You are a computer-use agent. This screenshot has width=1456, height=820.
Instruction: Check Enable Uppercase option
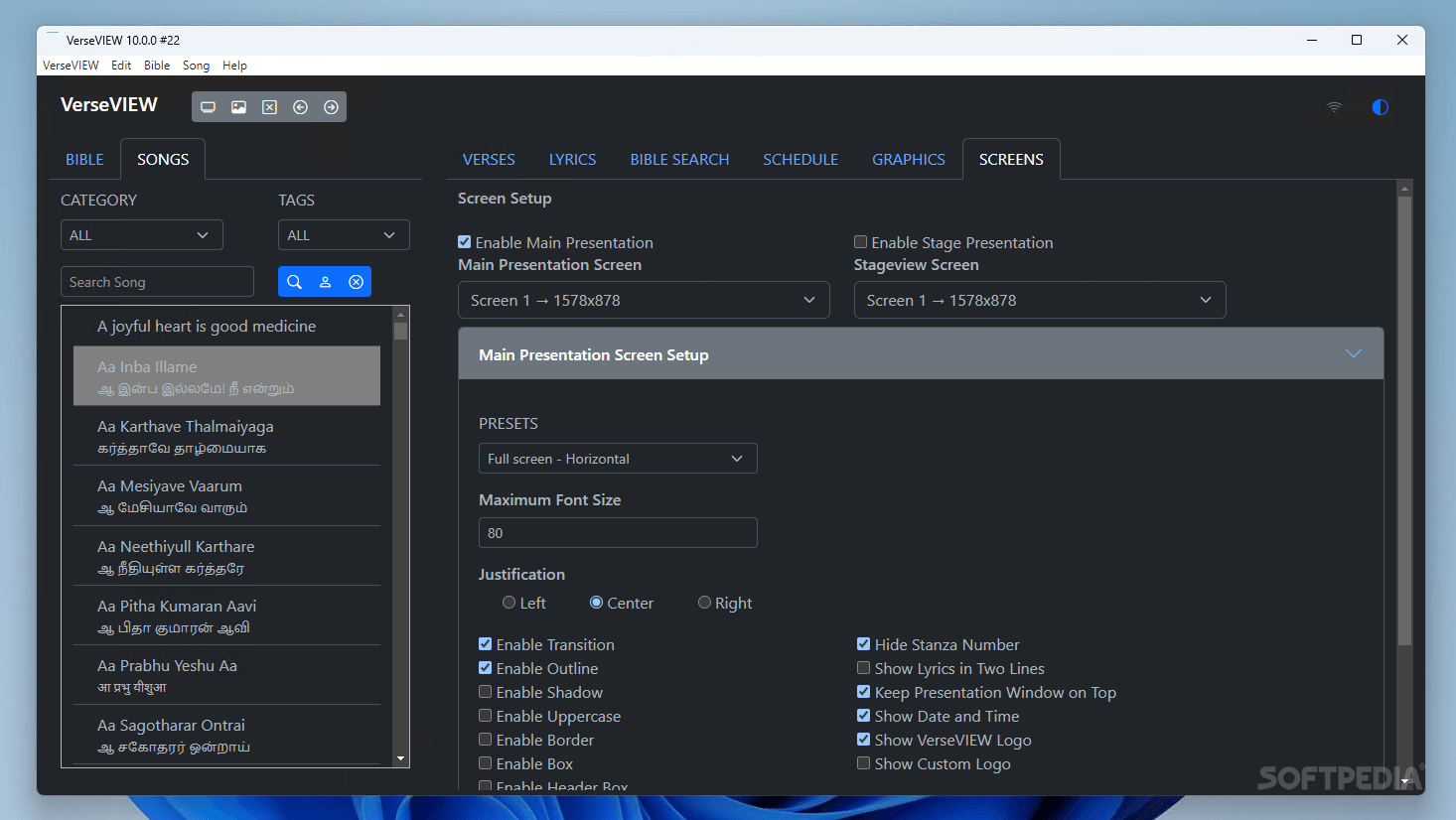pyautogui.click(x=485, y=716)
